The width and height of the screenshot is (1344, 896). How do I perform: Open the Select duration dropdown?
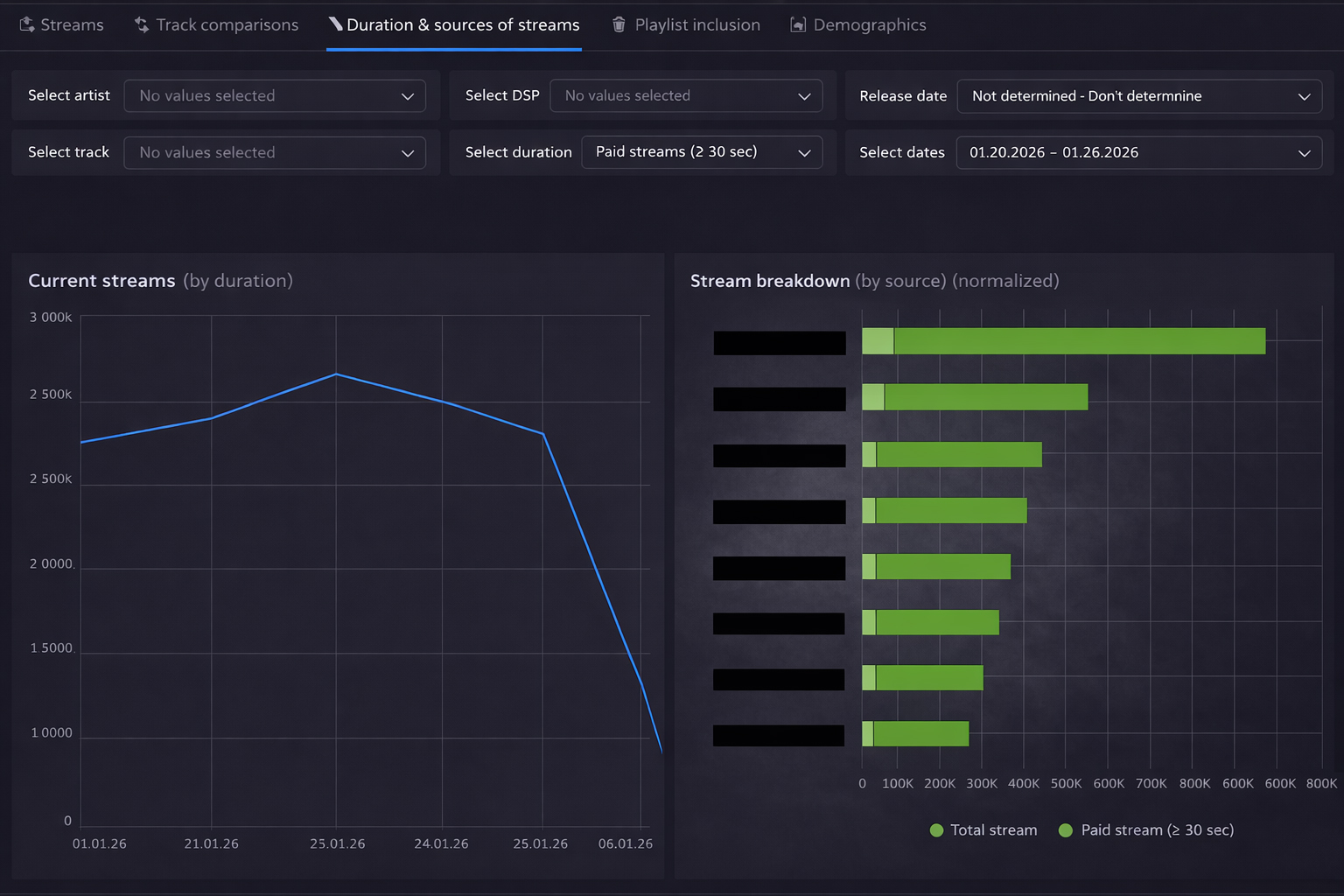coord(702,152)
